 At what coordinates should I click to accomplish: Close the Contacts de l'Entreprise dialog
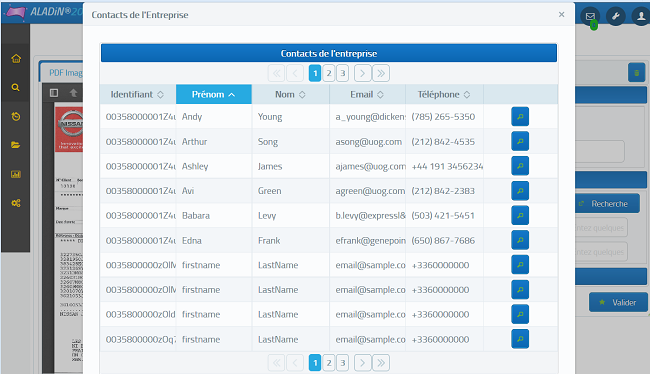pos(561,15)
